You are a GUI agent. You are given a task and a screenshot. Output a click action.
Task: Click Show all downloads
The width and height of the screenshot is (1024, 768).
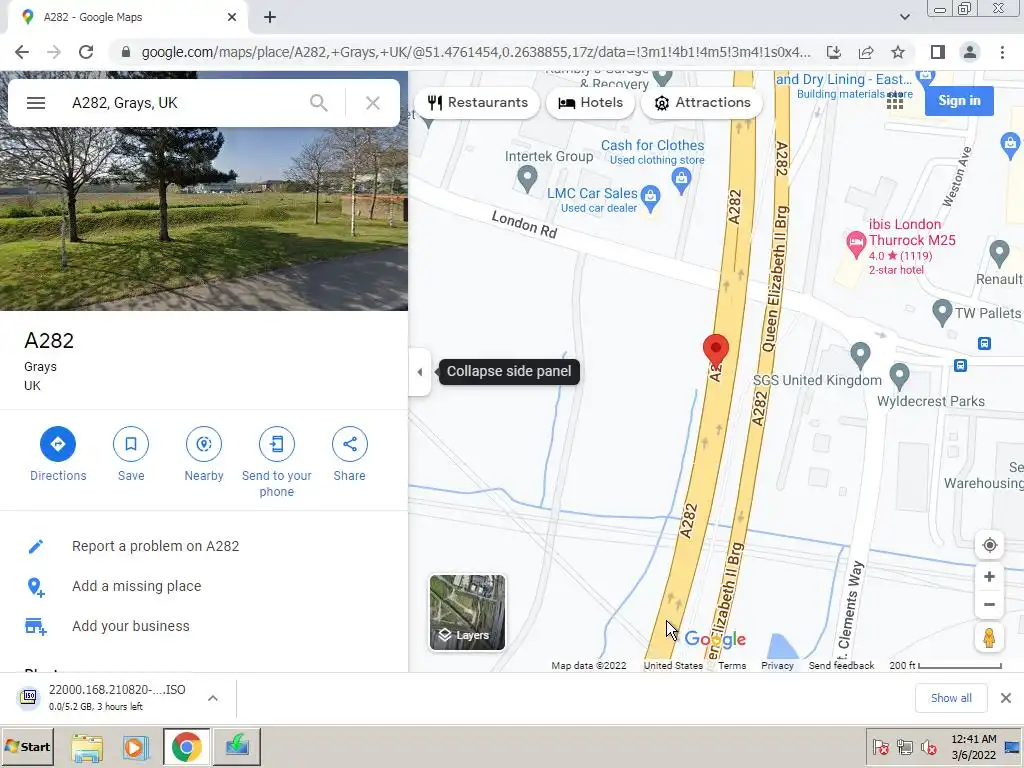951,698
